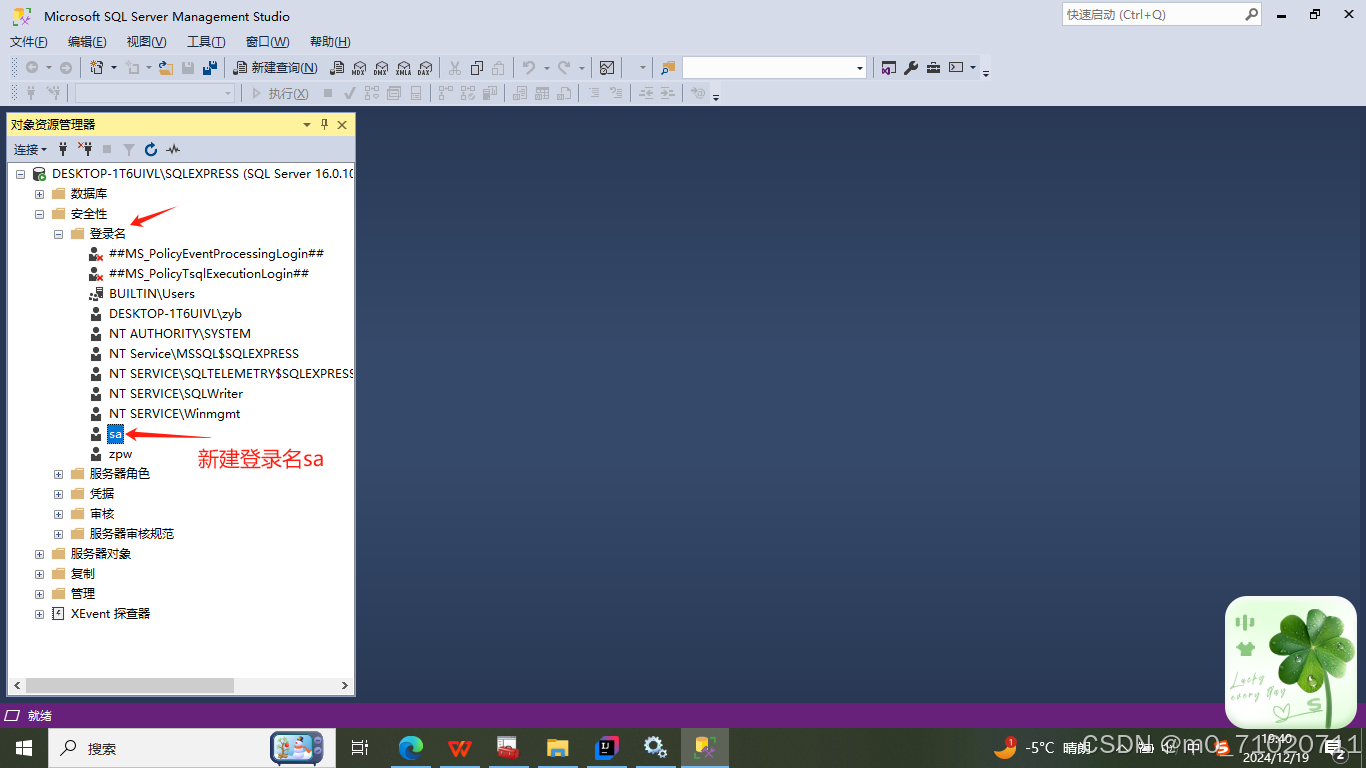This screenshot has height=768, width=1366.
Task: Expand the 管理 node
Action: (x=39, y=594)
